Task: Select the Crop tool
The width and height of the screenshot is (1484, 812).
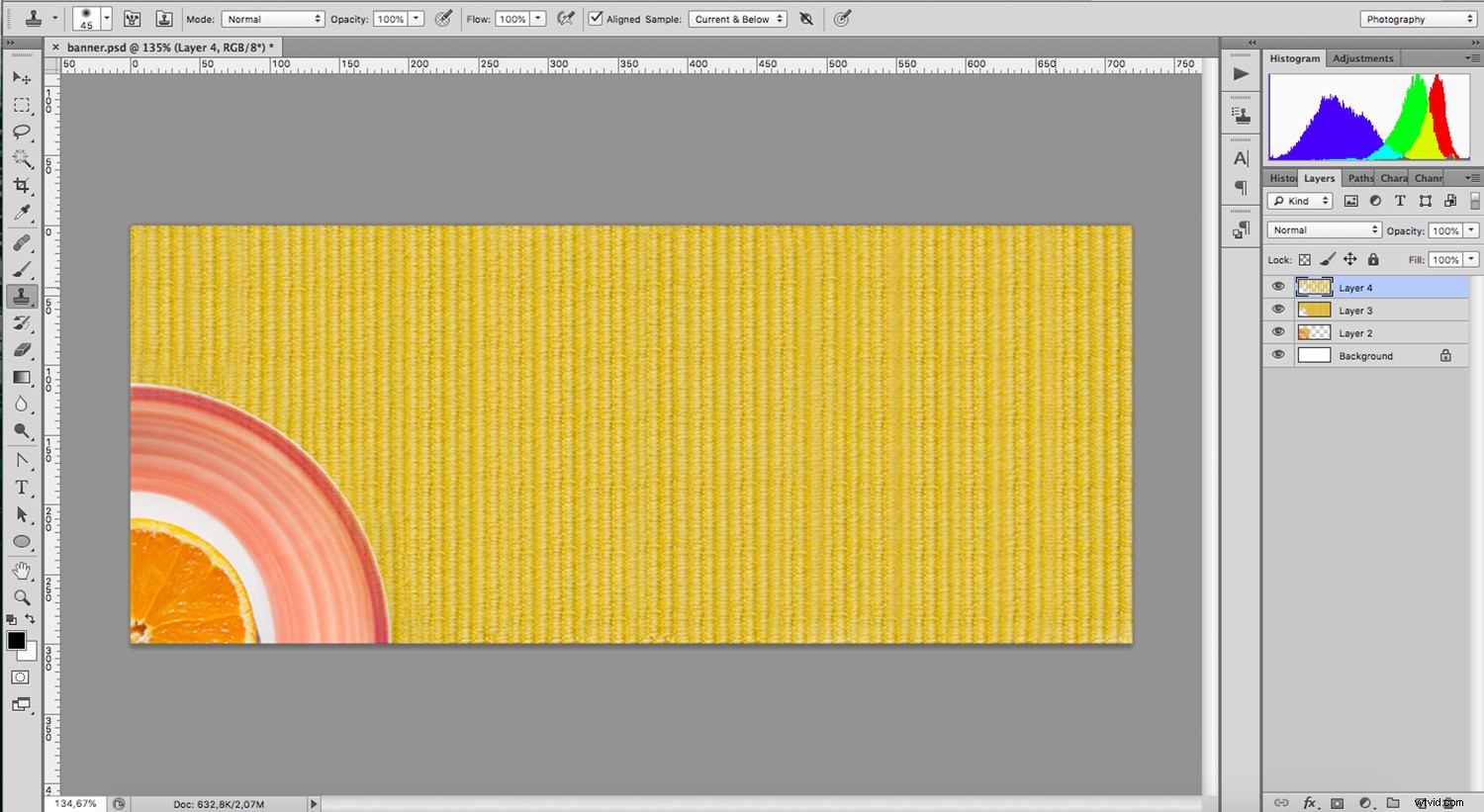Action: click(x=22, y=186)
